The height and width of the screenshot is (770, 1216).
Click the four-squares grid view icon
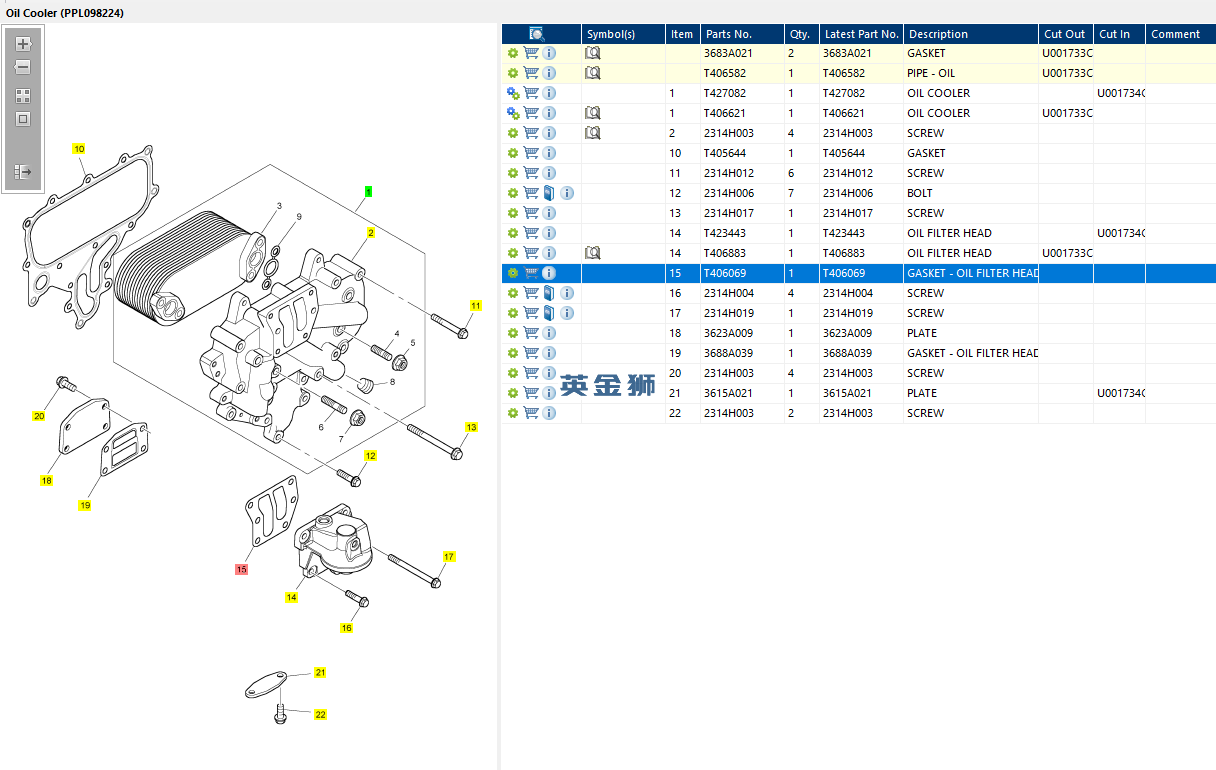pos(23,96)
